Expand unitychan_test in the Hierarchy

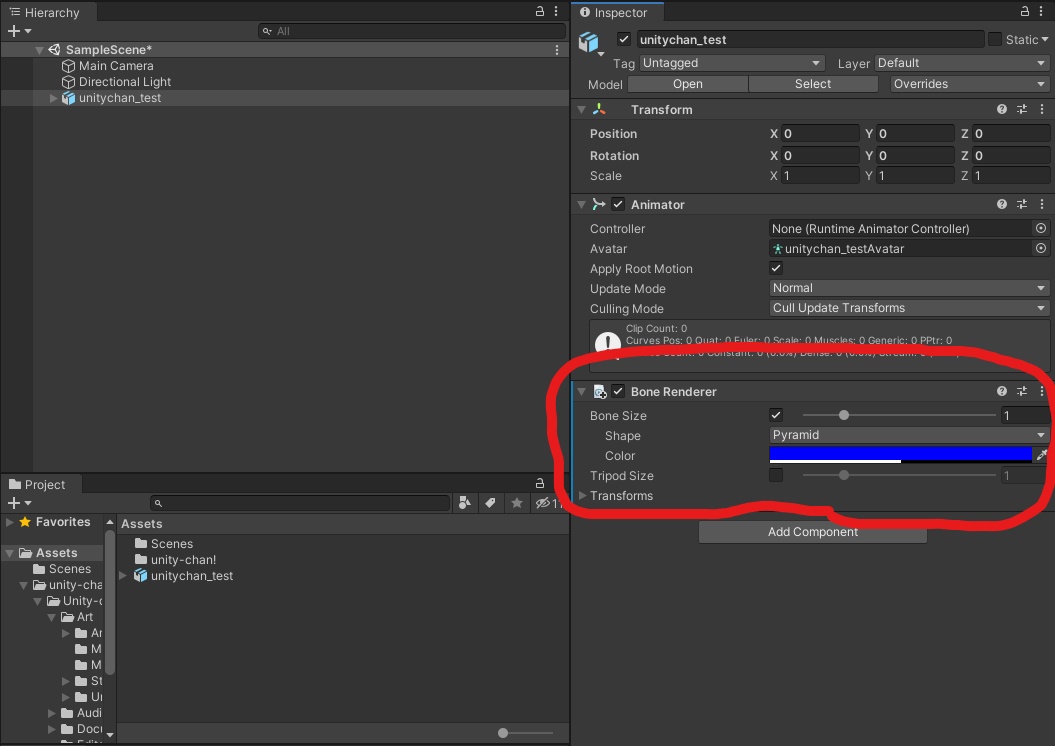coord(53,98)
